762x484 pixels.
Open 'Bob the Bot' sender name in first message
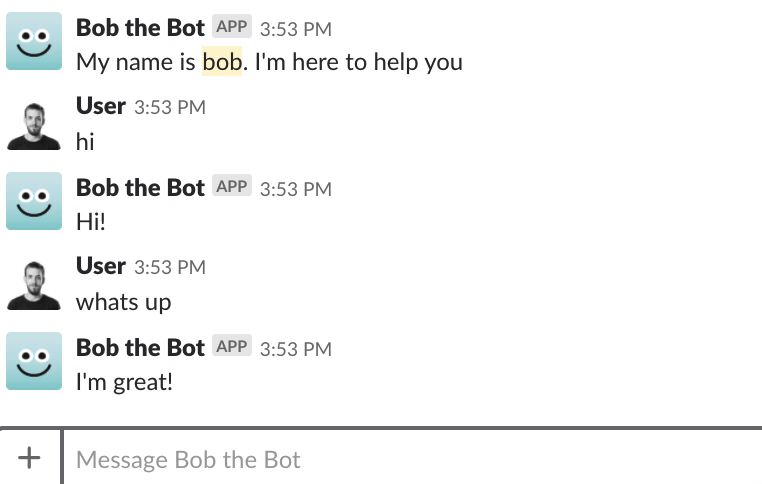point(140,28)
